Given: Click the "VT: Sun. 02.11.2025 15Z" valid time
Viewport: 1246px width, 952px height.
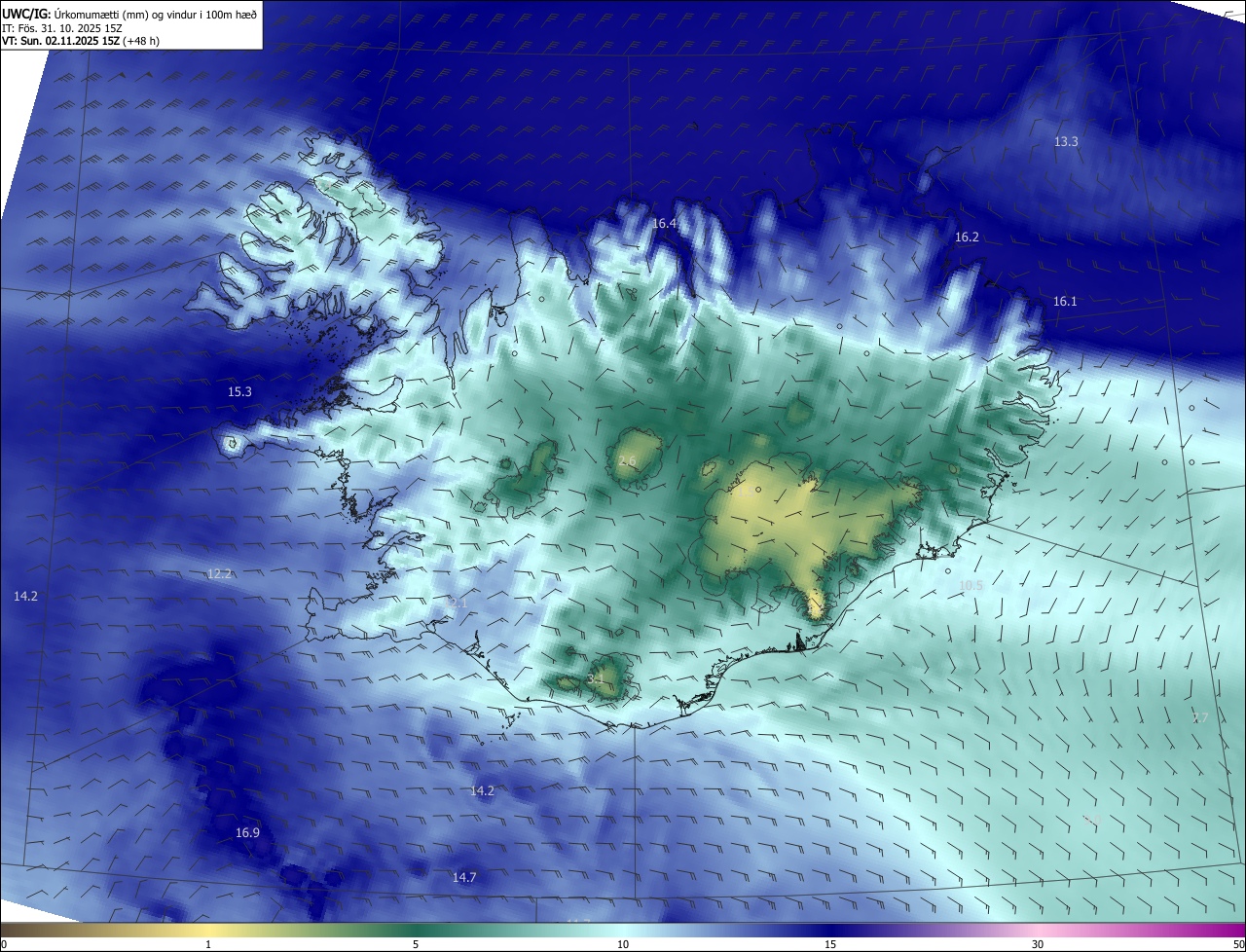Looking at the screenshot, I should pos(60,41).
